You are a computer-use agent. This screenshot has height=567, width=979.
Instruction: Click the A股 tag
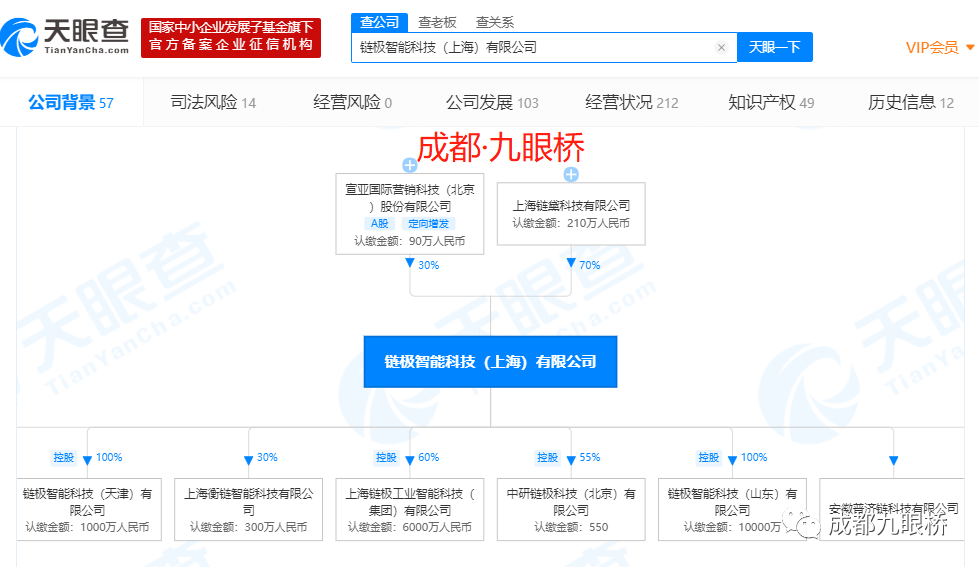click(x=380, y=224)
